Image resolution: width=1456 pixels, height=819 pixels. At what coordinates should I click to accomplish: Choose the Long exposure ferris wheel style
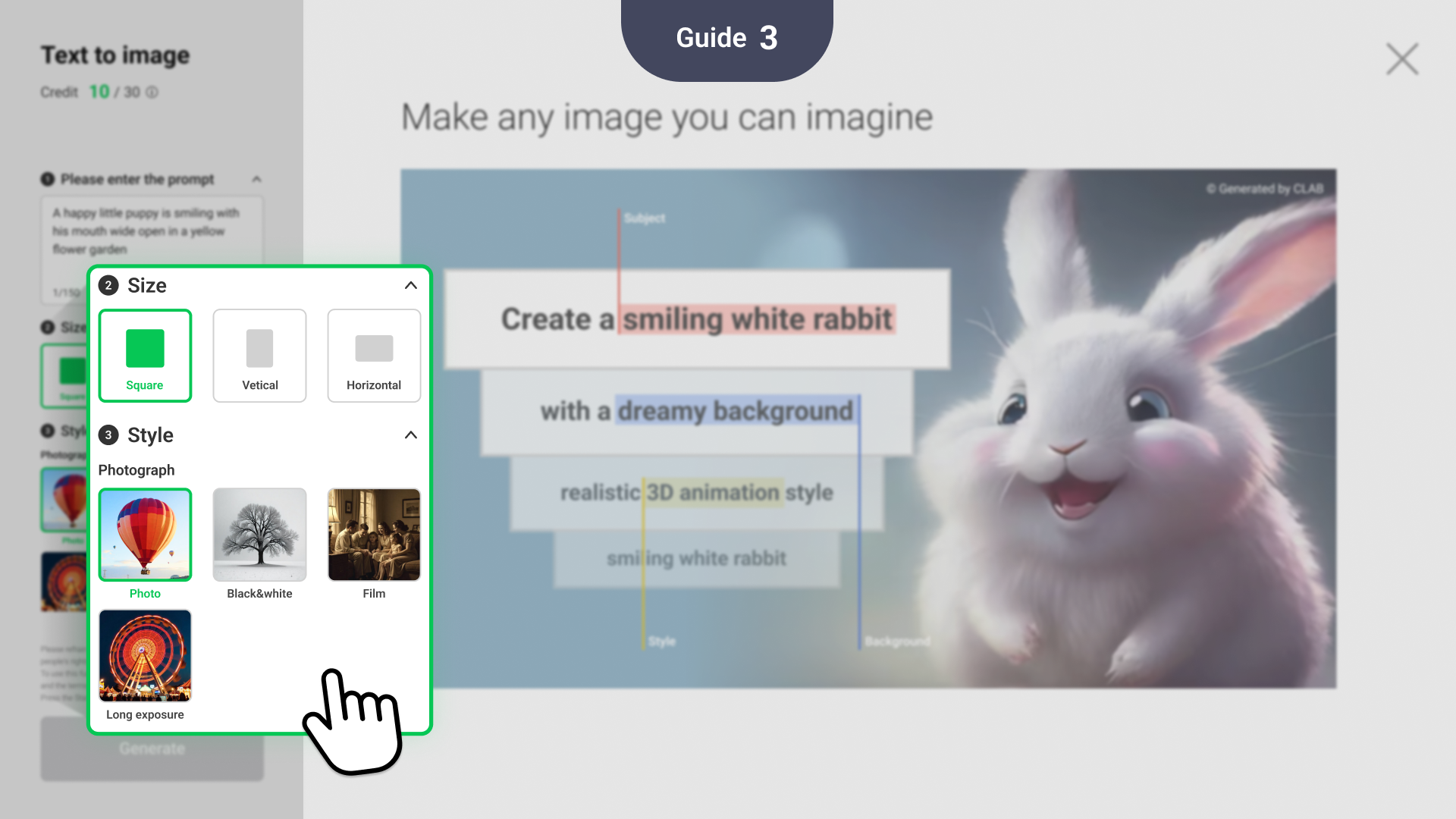145,656
